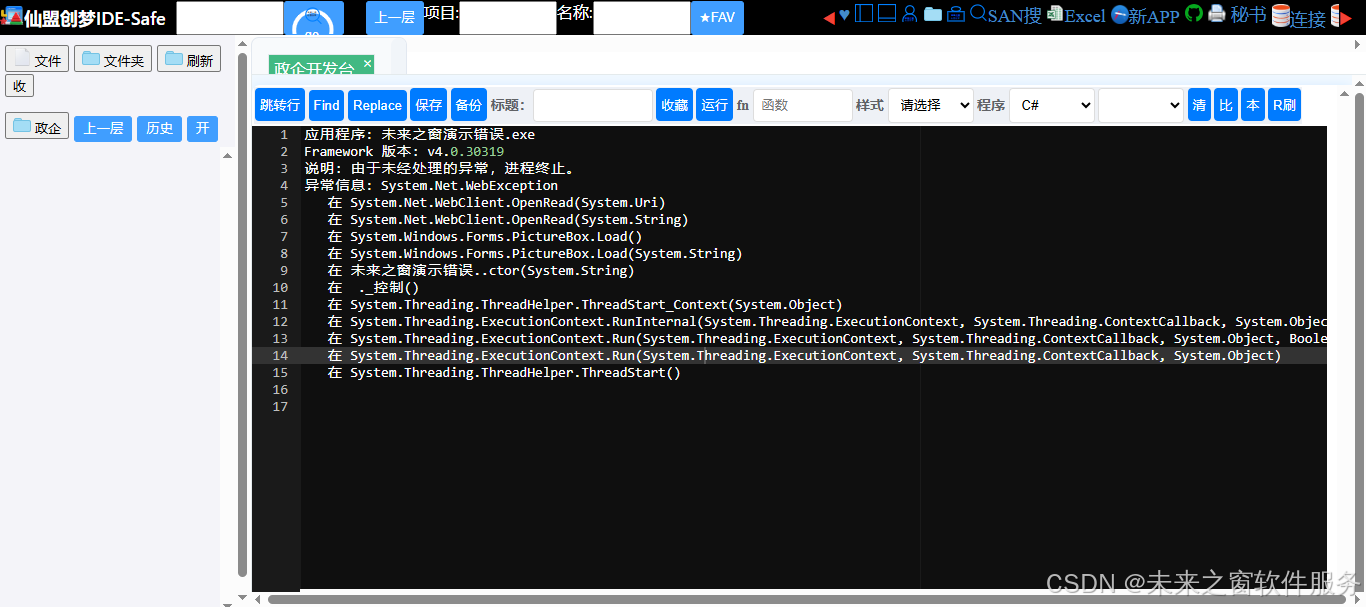Focus the 函数 function input field

click(803, 105)
